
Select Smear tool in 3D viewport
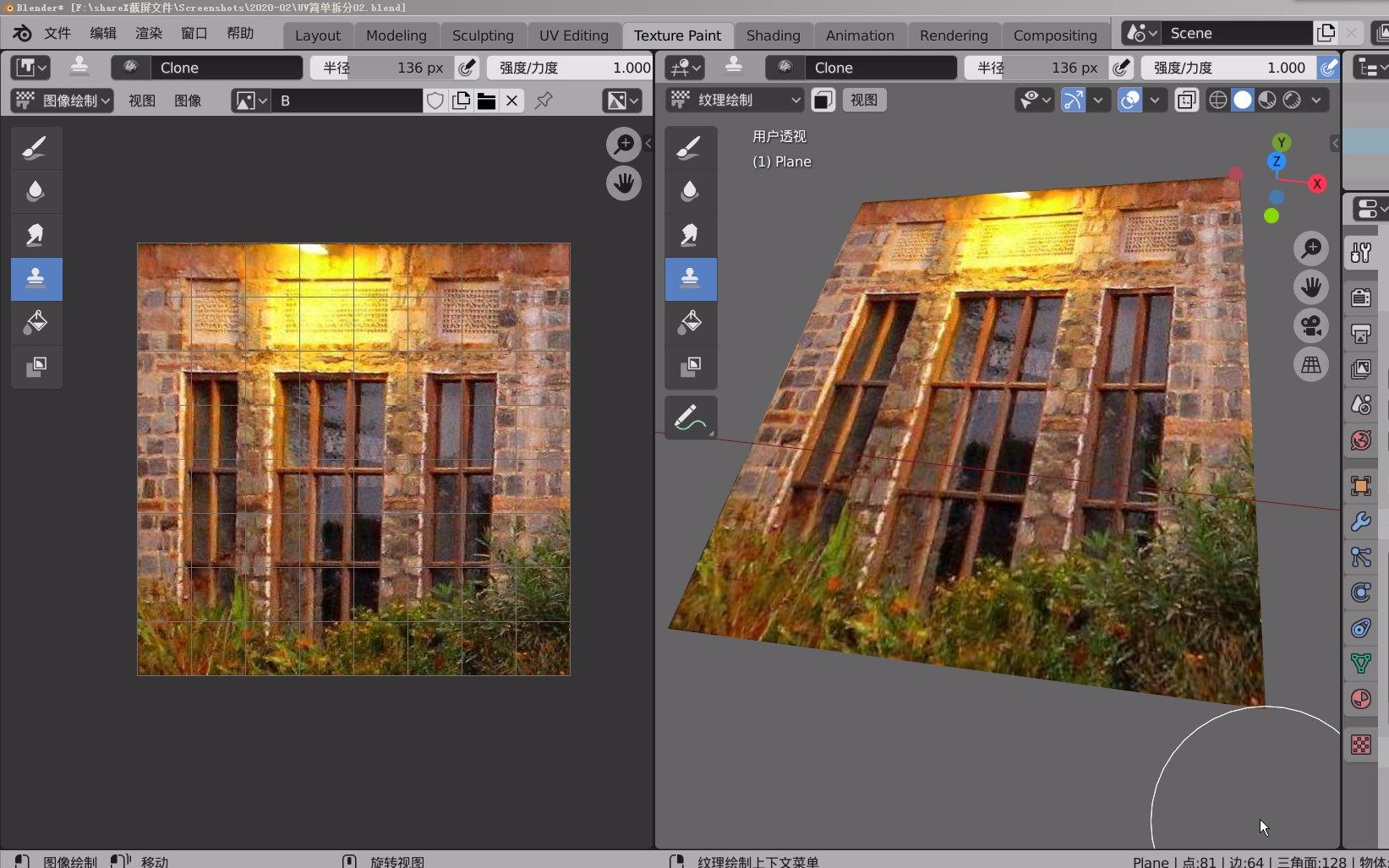click(690, 235)
